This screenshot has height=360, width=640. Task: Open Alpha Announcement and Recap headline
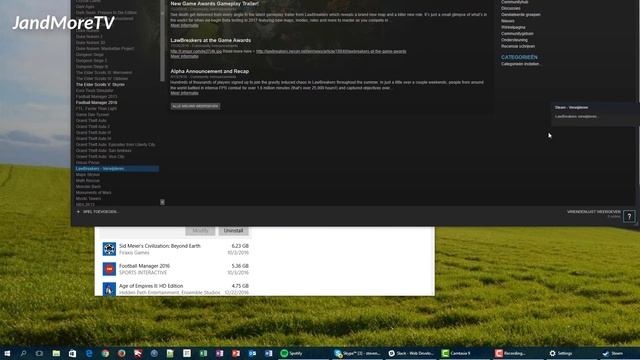click(210, 71)
